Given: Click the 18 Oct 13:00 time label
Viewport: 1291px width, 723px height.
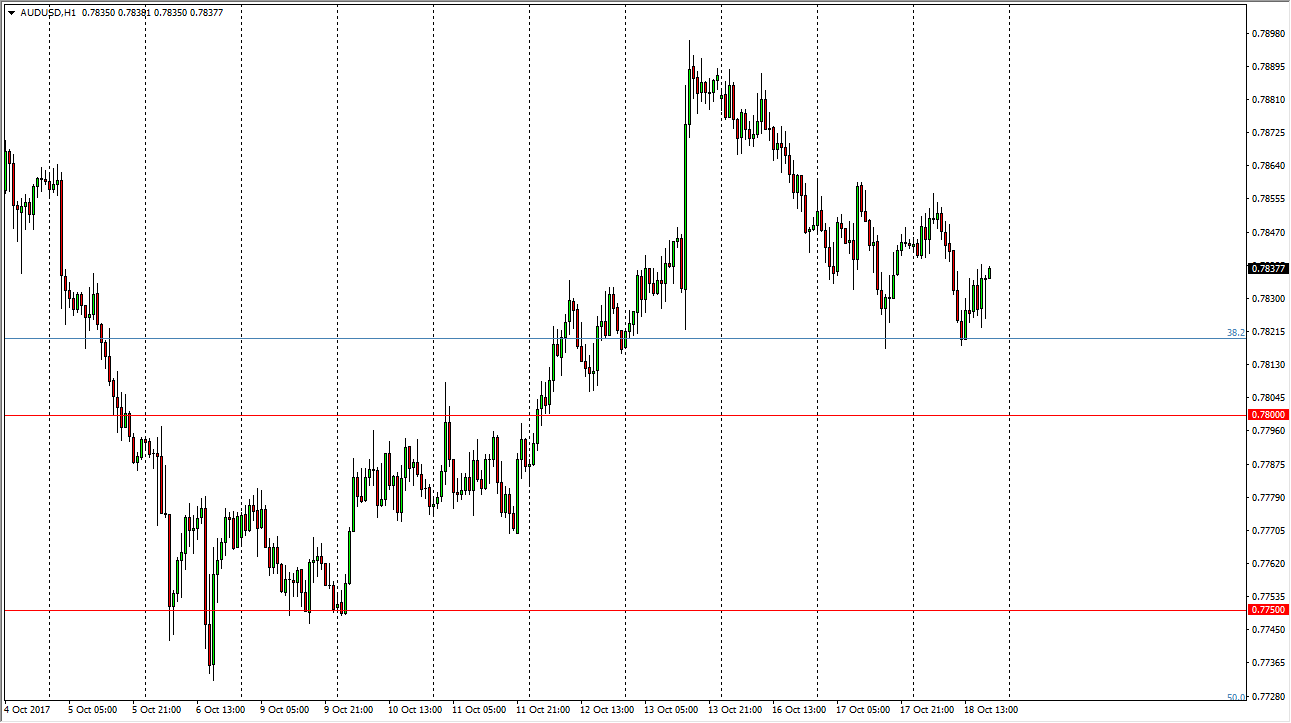Looking at the screenshot, I should pos(990,710).
